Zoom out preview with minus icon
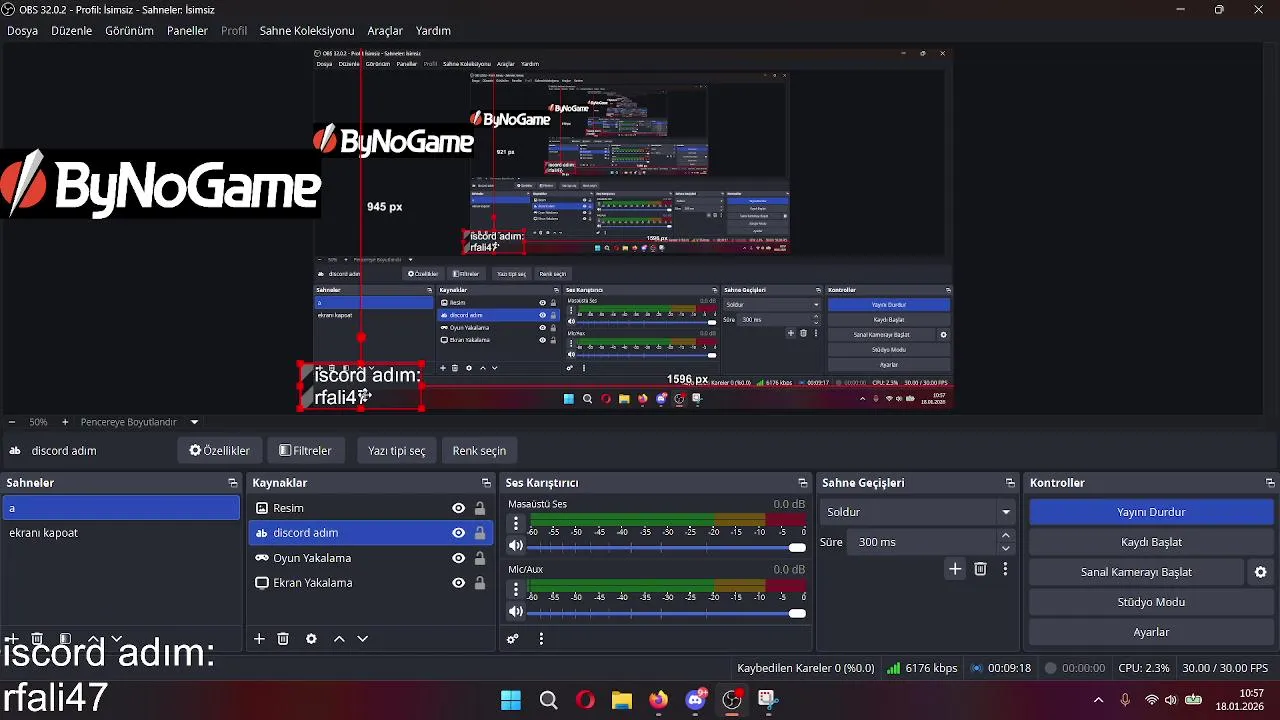 point(12,422)
